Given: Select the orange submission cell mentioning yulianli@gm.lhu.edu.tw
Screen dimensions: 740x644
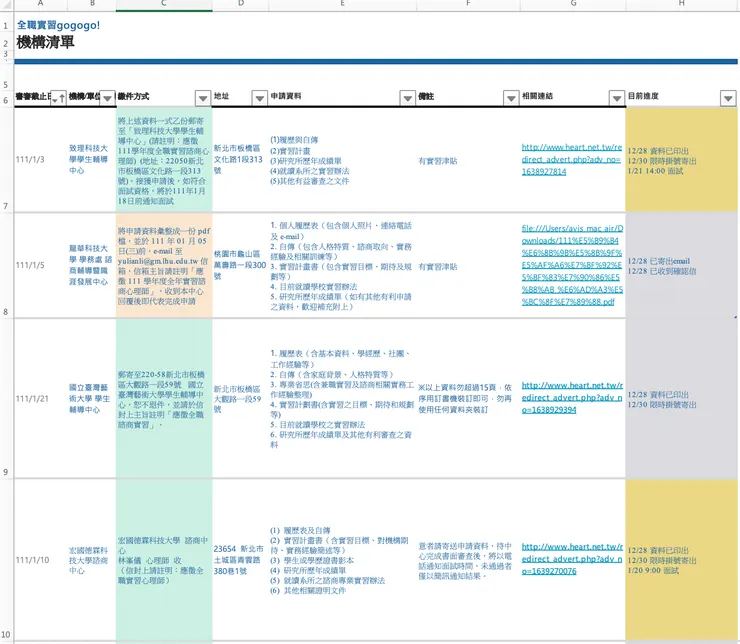Looking at the screenshot, I should tap(164, 266).
